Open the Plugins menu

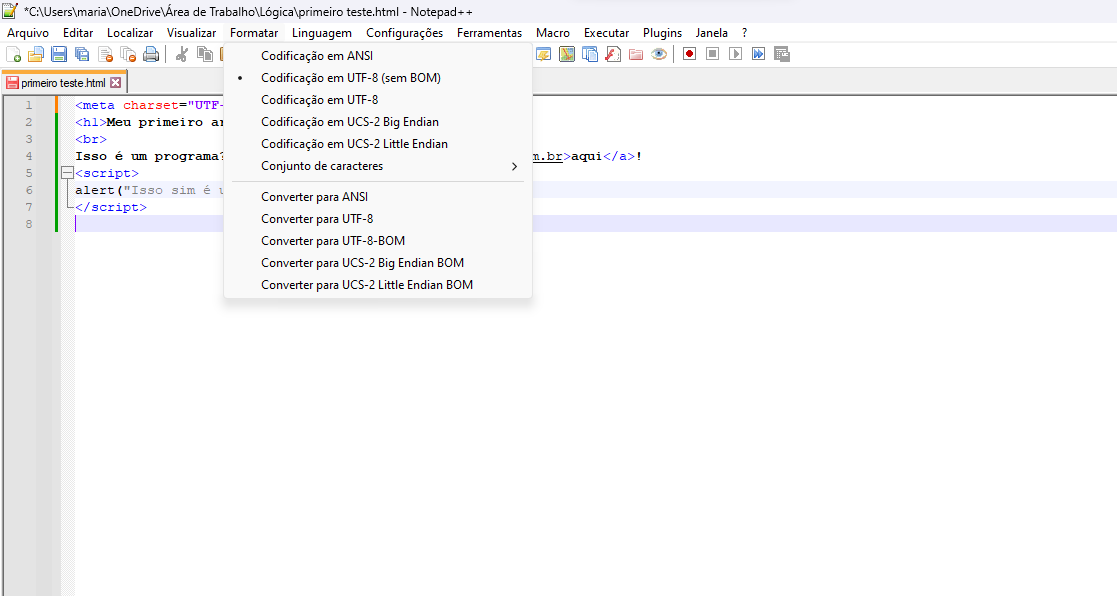coord(663,33)
